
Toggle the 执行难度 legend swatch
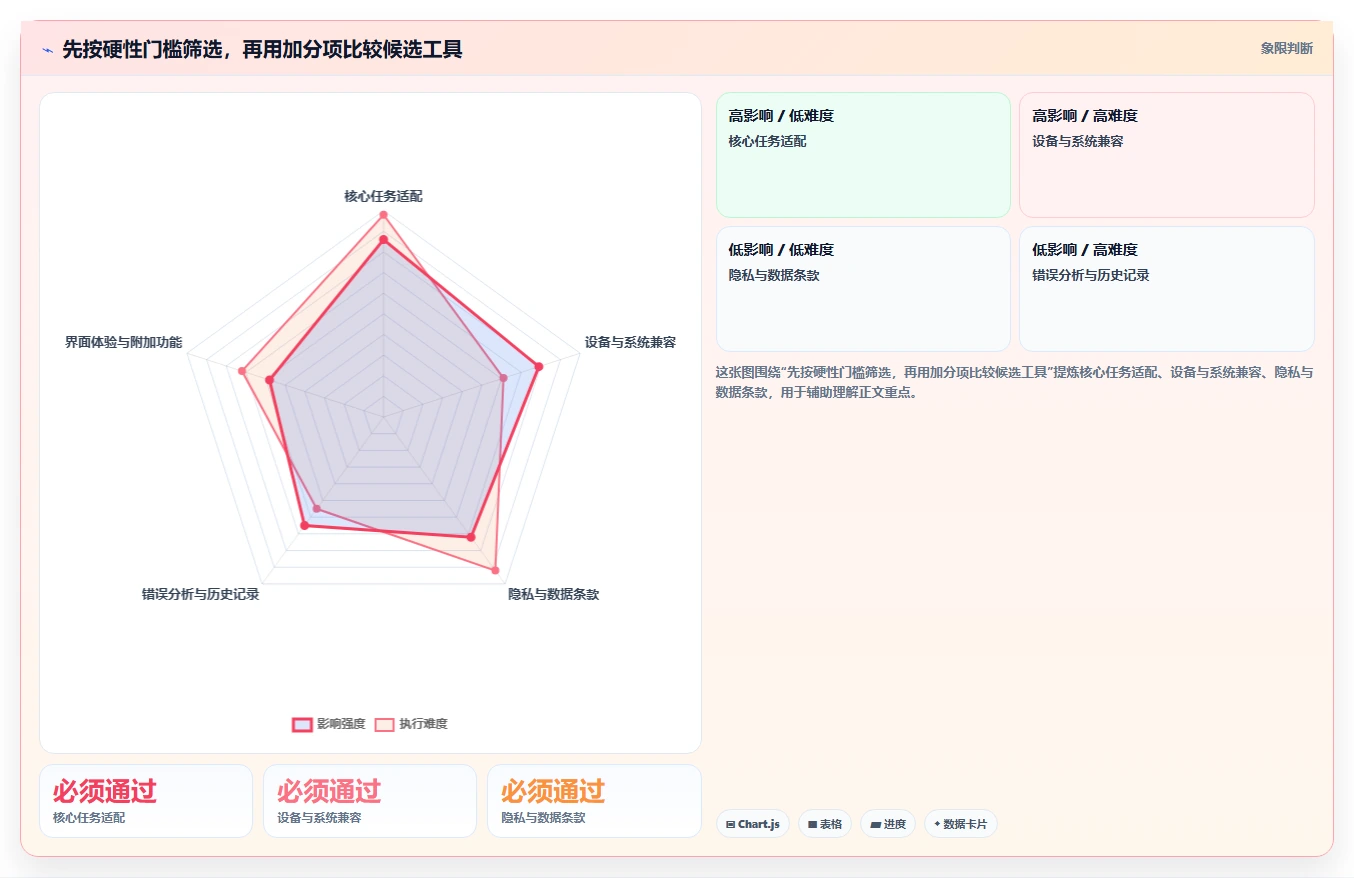pos(384,724)
